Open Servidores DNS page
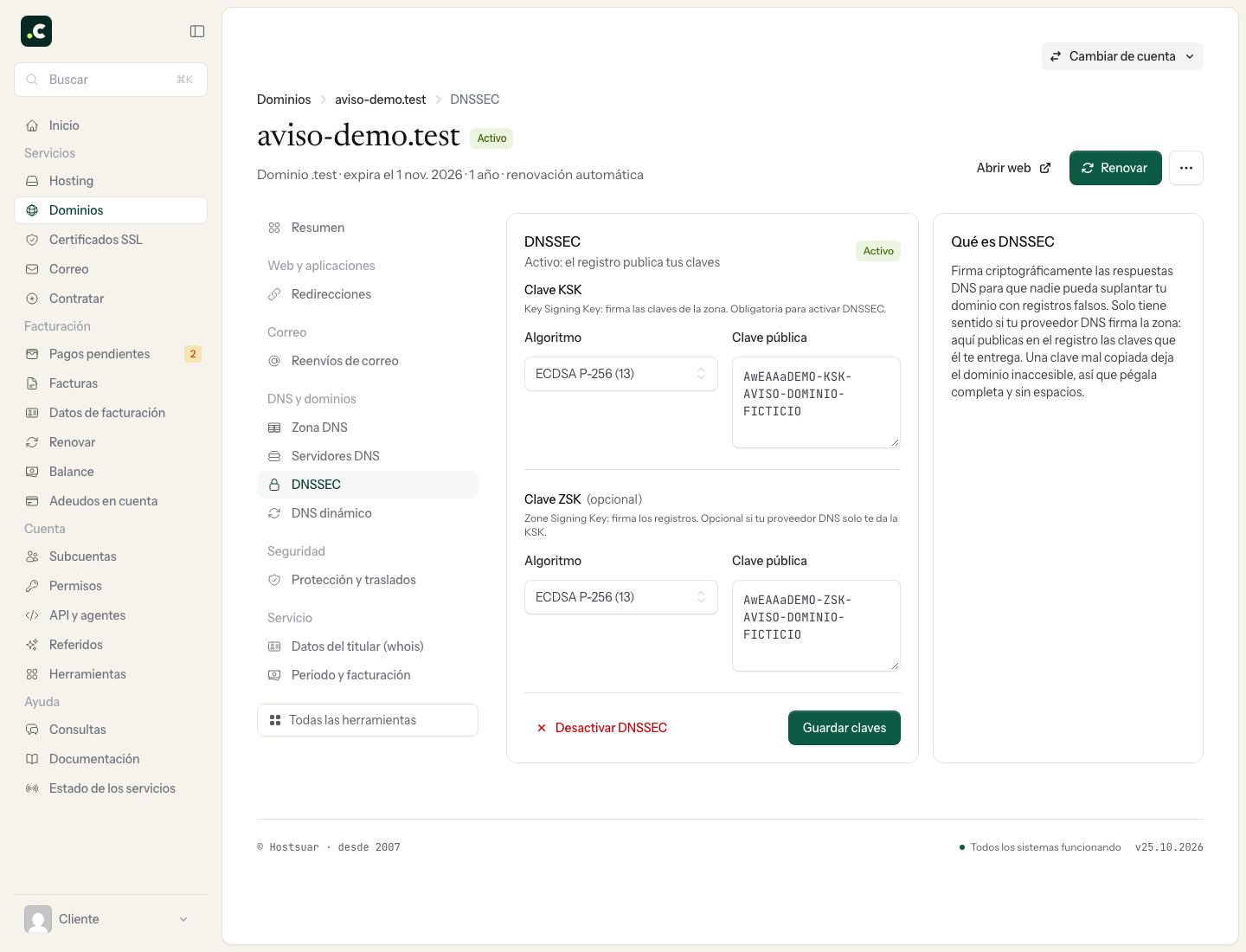Screen dimensions: 1246x952 click(x=368, y=456)
